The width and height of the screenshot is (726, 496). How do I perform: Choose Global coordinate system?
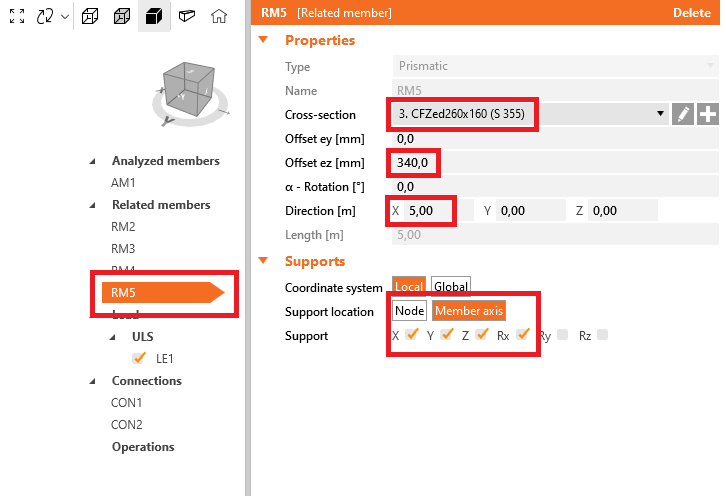click(451, 287)
